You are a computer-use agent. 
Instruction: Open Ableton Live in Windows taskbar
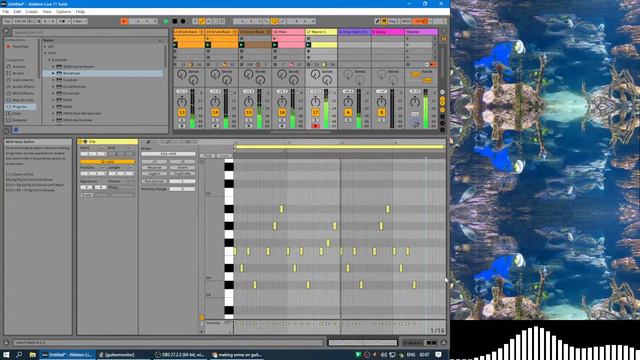[x=68, y=355]
